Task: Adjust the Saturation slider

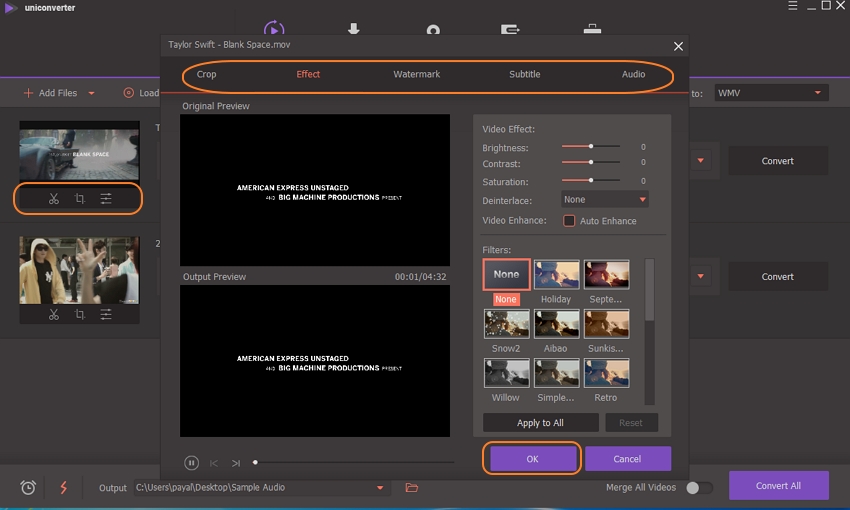Action: tap(591, 180)
